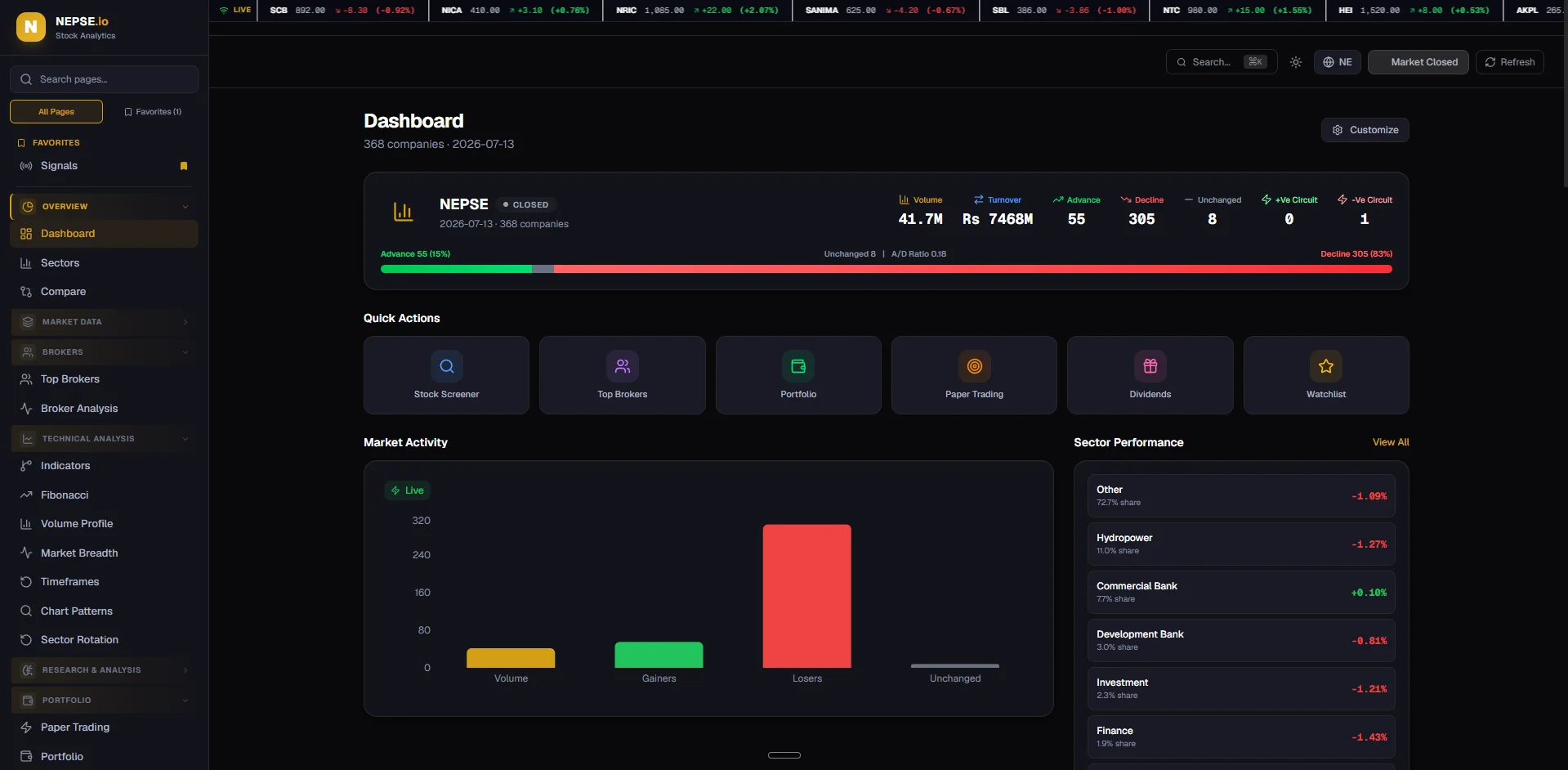The height and width of the screenshot is (770, 1568).
Task: Click the LIVE wifi indicator in ticker
Action: click(235, 10)
